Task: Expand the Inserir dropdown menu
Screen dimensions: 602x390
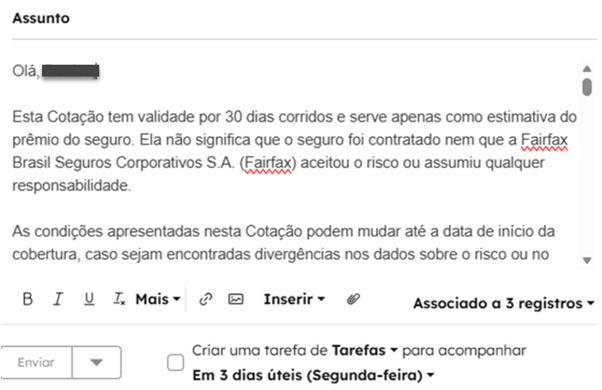Action: click(x=294, y=299)
